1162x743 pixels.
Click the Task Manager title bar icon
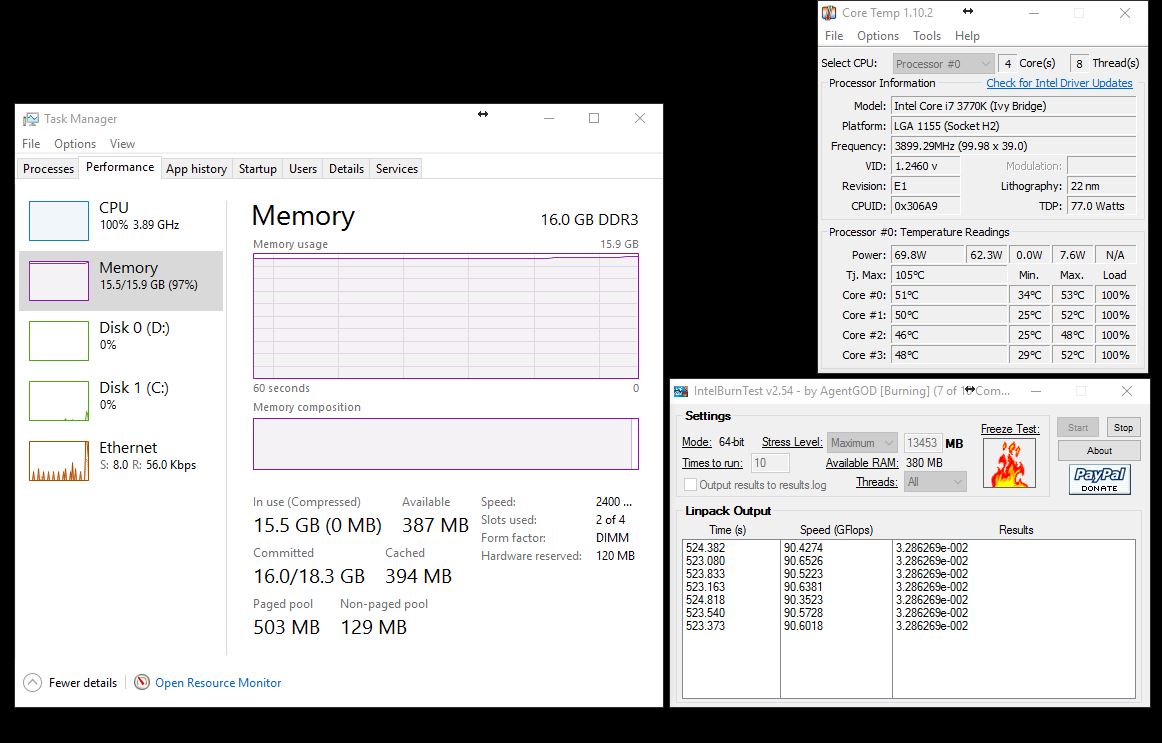30,119
